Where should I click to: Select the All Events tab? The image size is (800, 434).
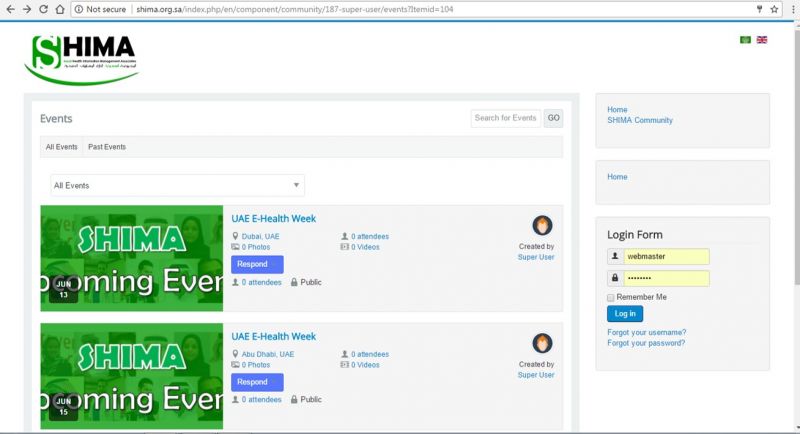coord(62,147)
